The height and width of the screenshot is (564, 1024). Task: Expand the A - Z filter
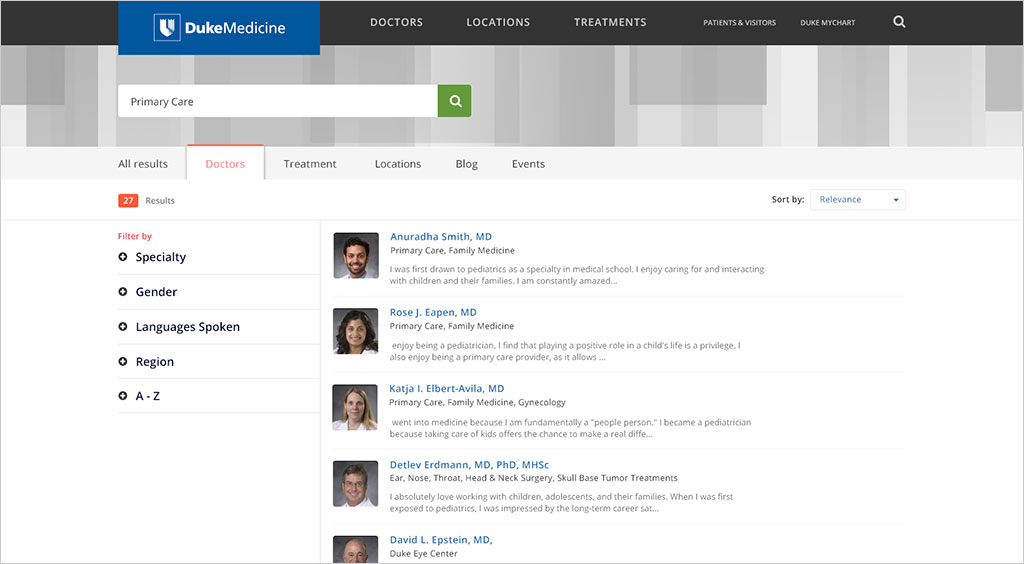(x=147, y=396)
